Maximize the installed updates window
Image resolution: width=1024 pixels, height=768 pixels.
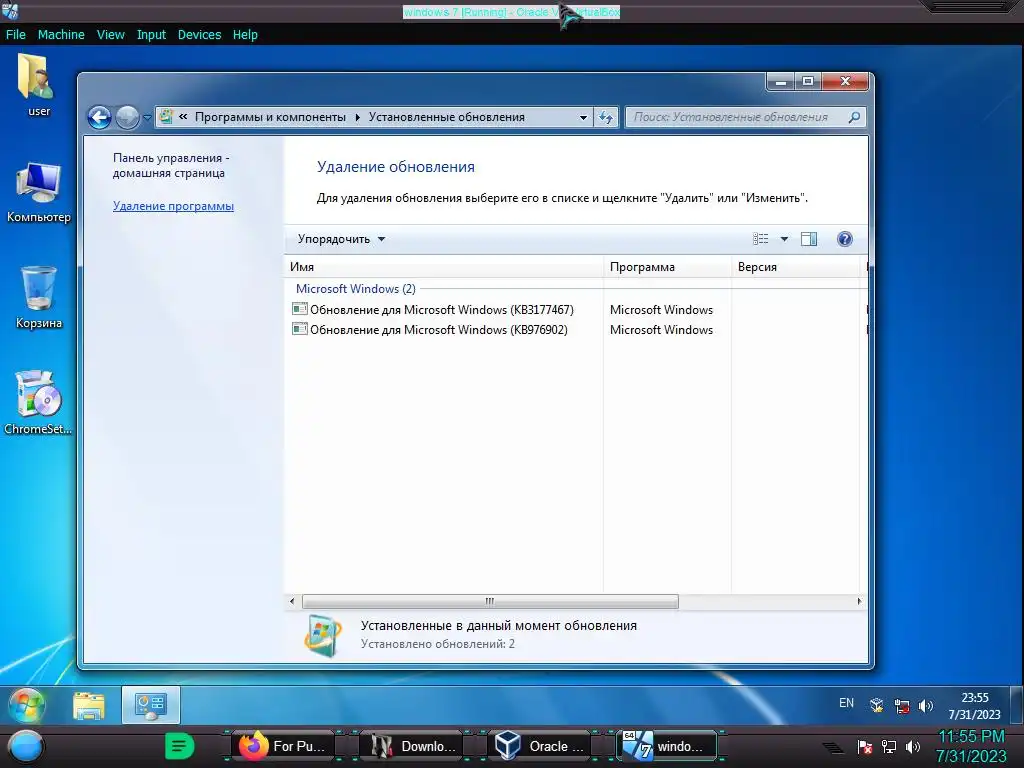808,82
